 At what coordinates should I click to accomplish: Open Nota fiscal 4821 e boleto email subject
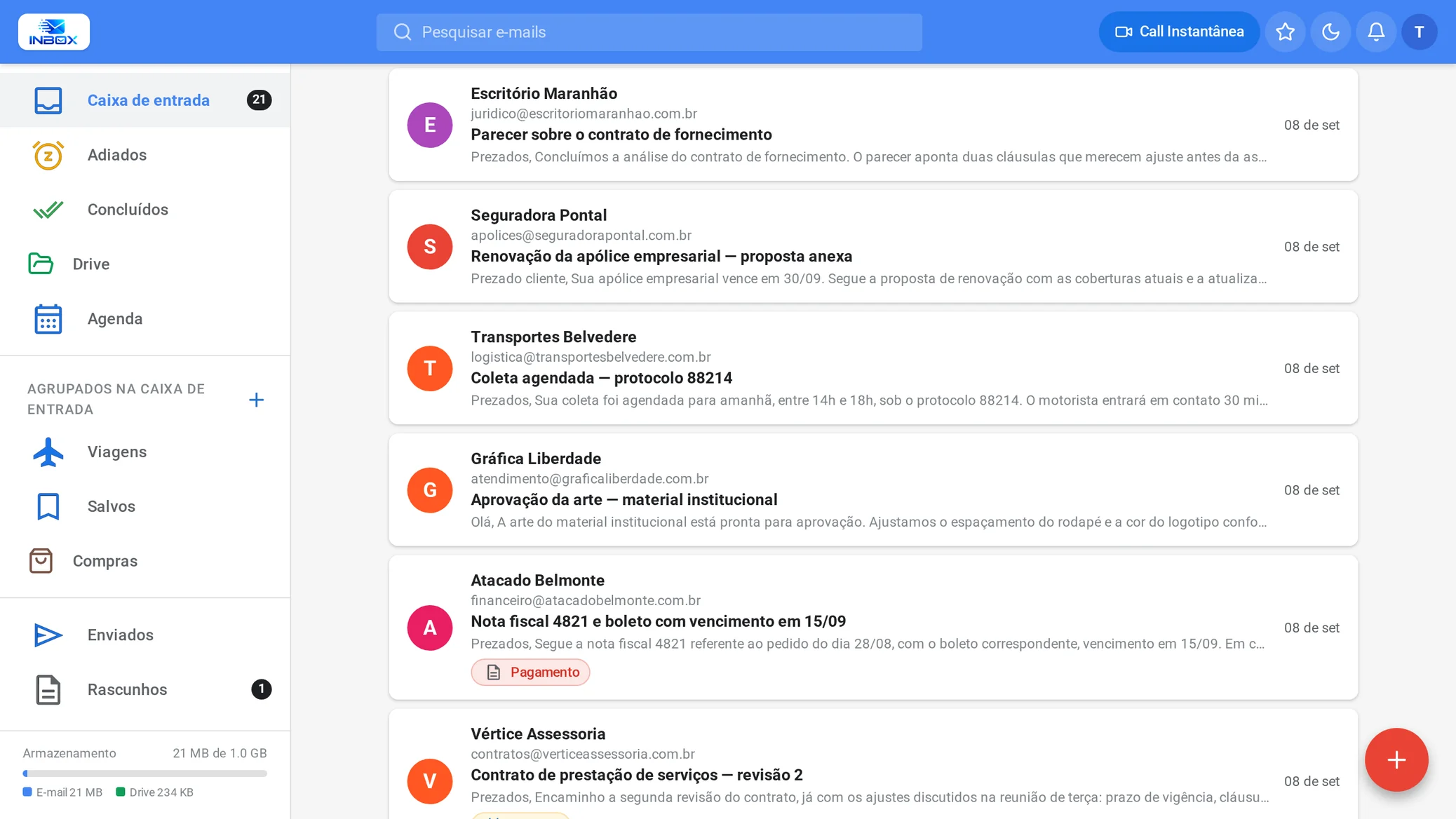658,622
